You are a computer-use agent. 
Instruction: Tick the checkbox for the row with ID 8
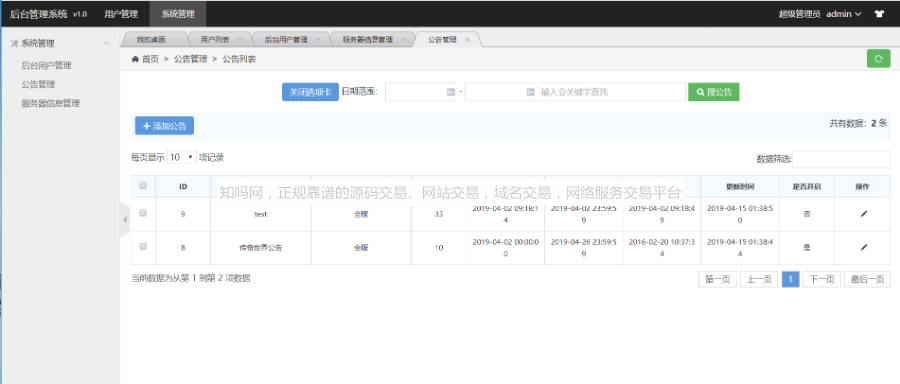[143, 246]
